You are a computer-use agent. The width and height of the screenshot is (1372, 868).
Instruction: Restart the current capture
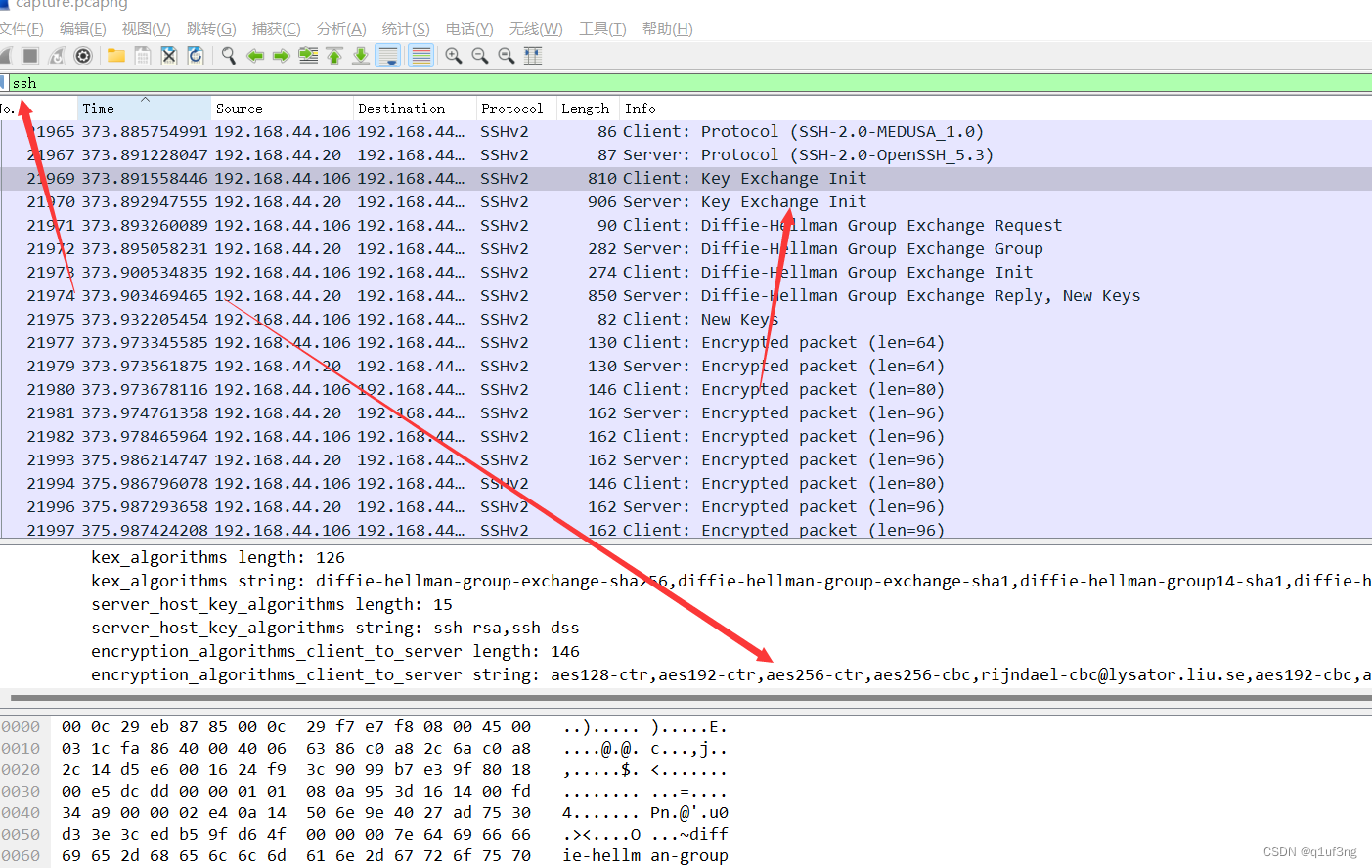coord(57,56)
